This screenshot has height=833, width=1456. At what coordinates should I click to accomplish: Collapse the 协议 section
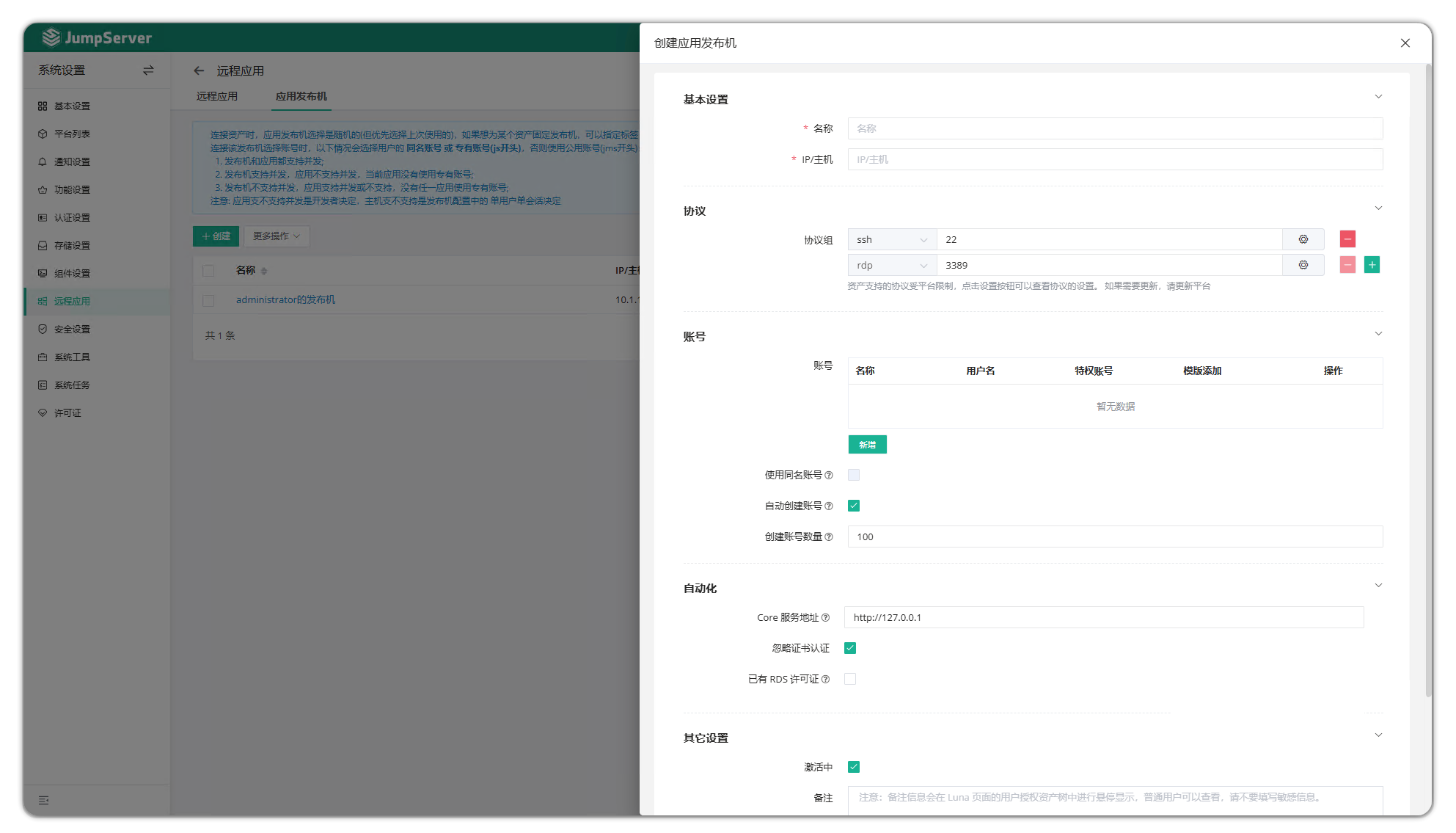[1378, 208]
